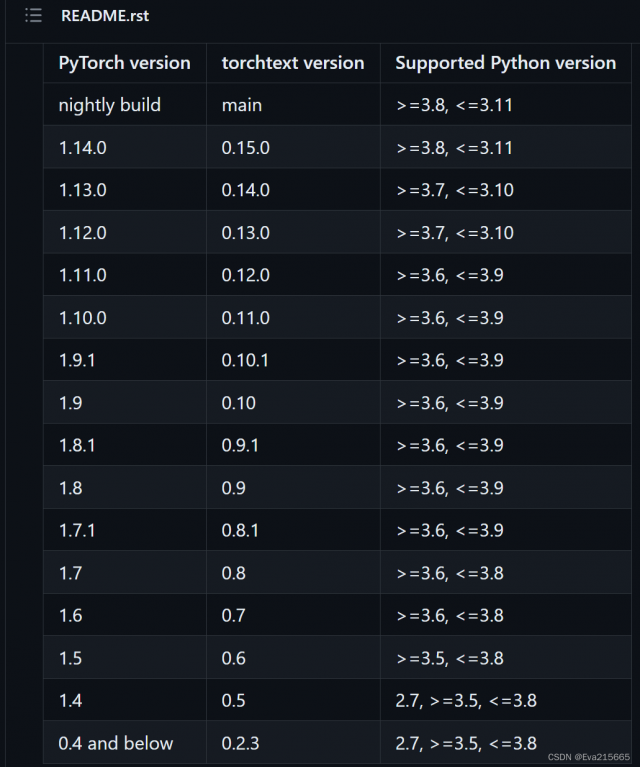Image resolution: width=640 pixels, height=767 pixels.
Task: Click the README.rst file title
Action: tap(105, 16)
